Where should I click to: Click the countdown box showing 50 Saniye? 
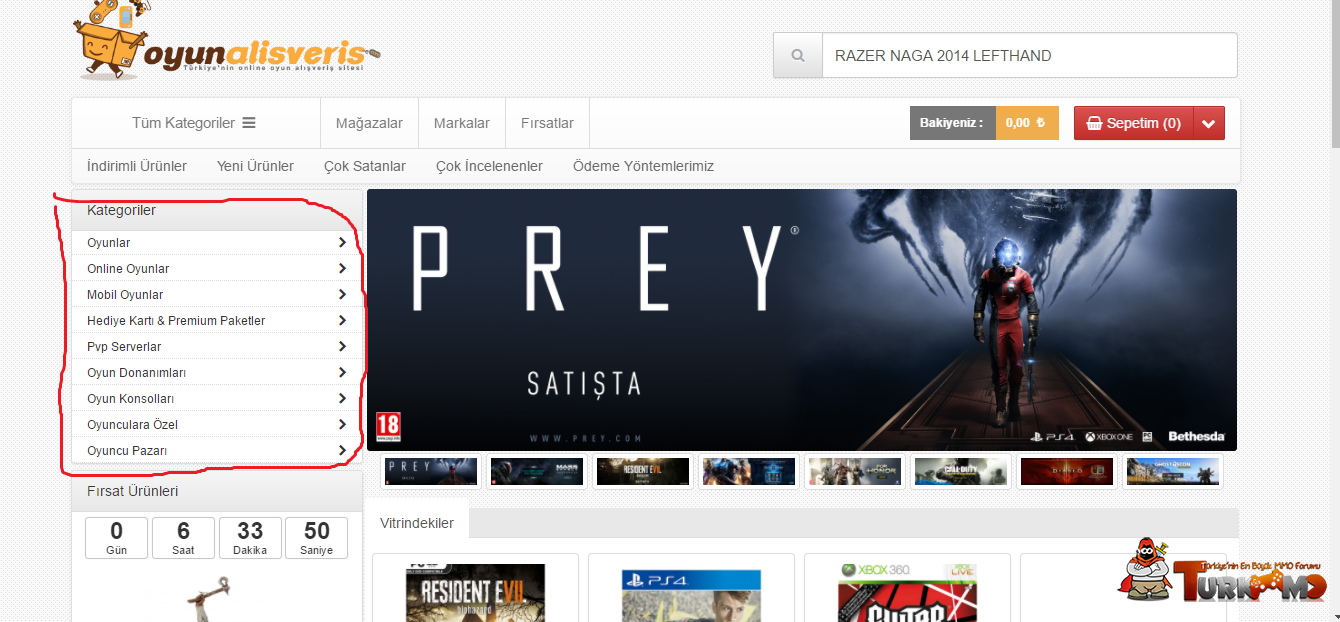coord(317,537)
